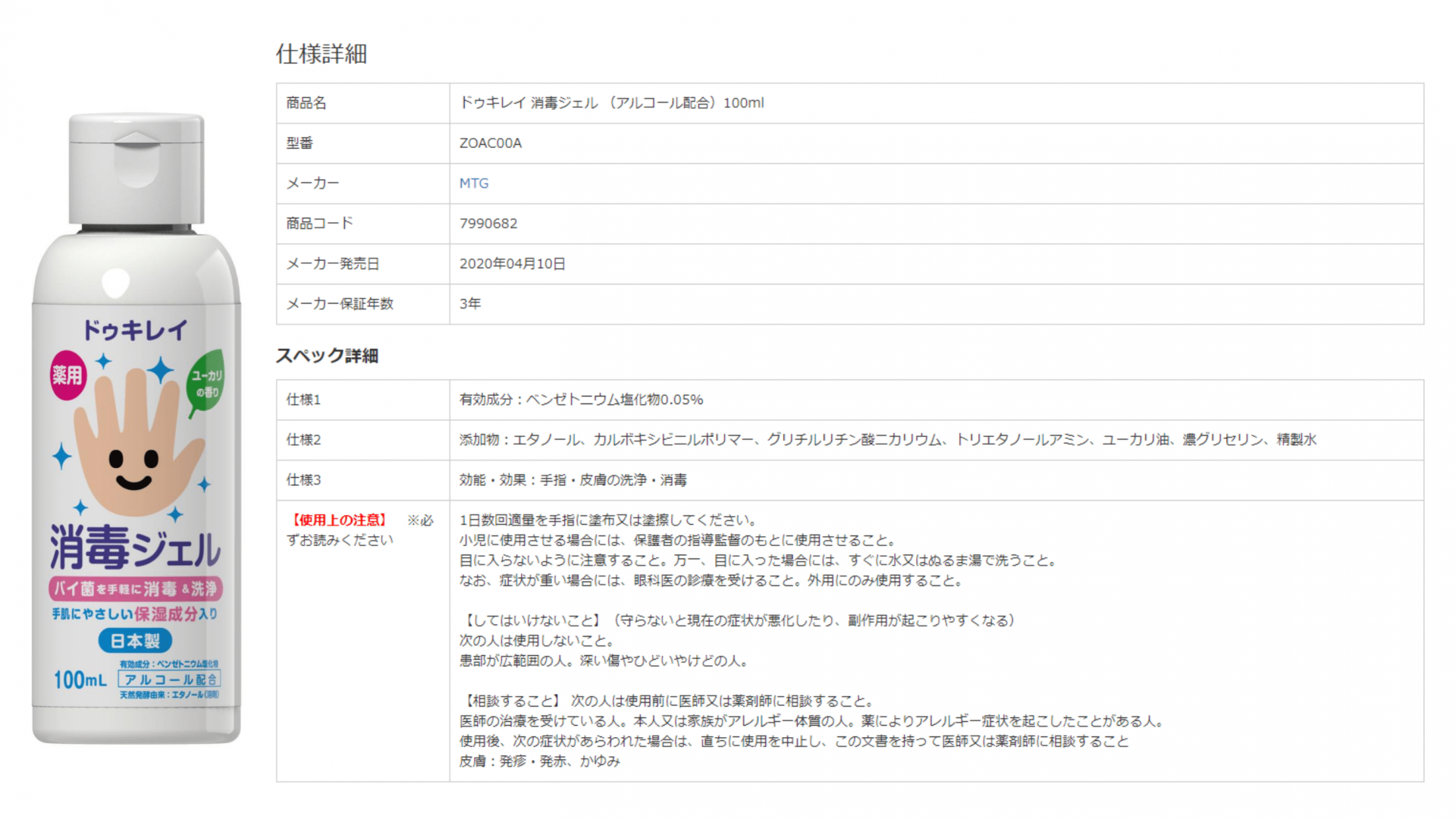Click the メーカー label cell
Screen dimensions: 1456x819
[363, 184]
